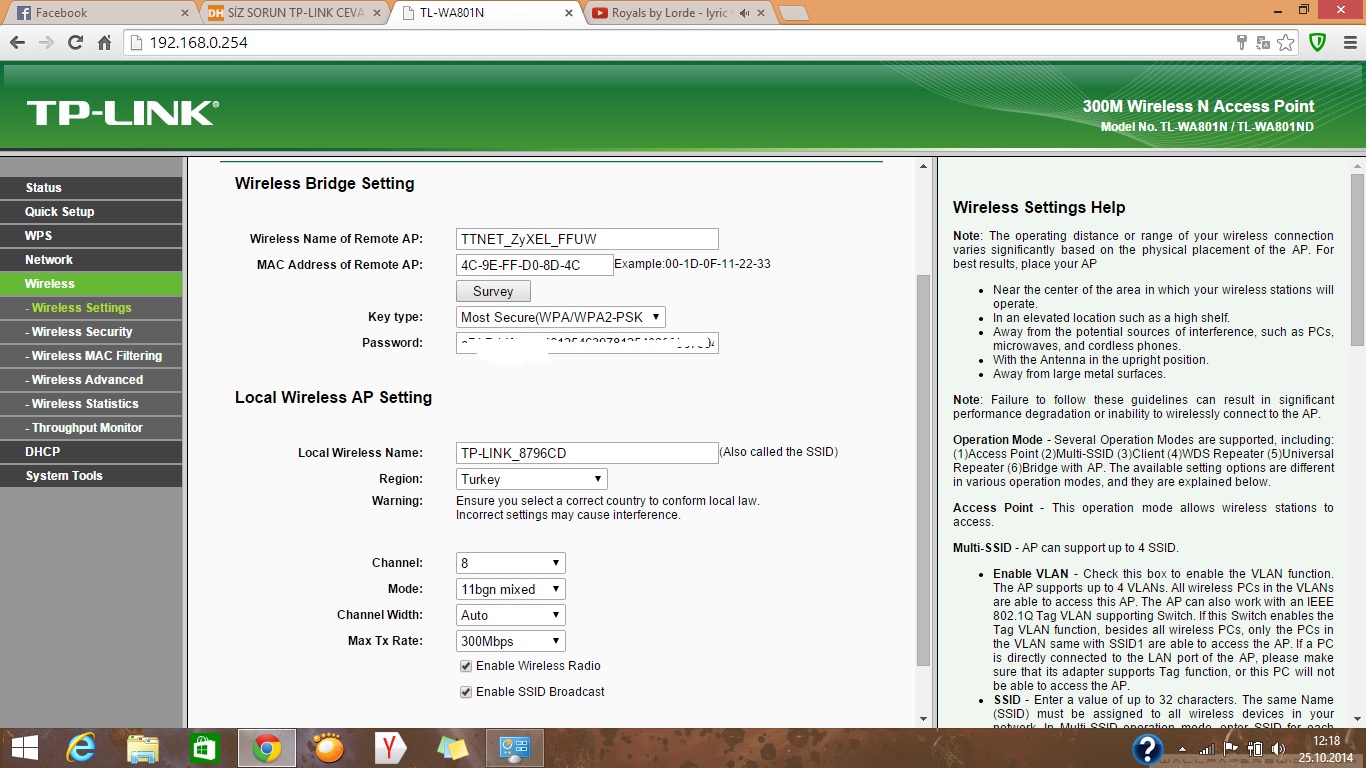The width and height of the screenshot is (1366, 768).
Task: Click the browser forward arrow
Action: (46, 43)
